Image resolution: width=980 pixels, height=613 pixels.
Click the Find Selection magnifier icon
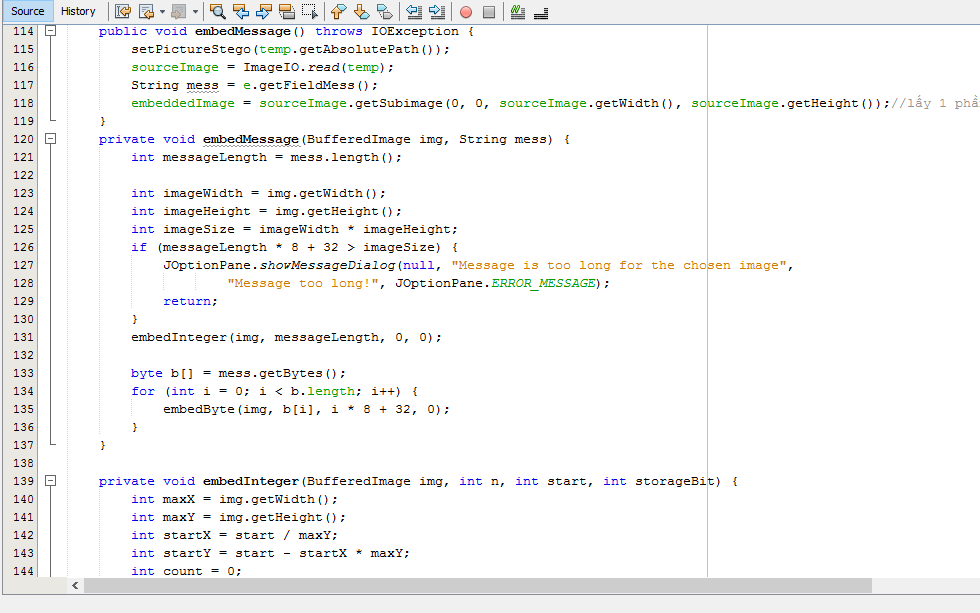(x=217, y=12)
